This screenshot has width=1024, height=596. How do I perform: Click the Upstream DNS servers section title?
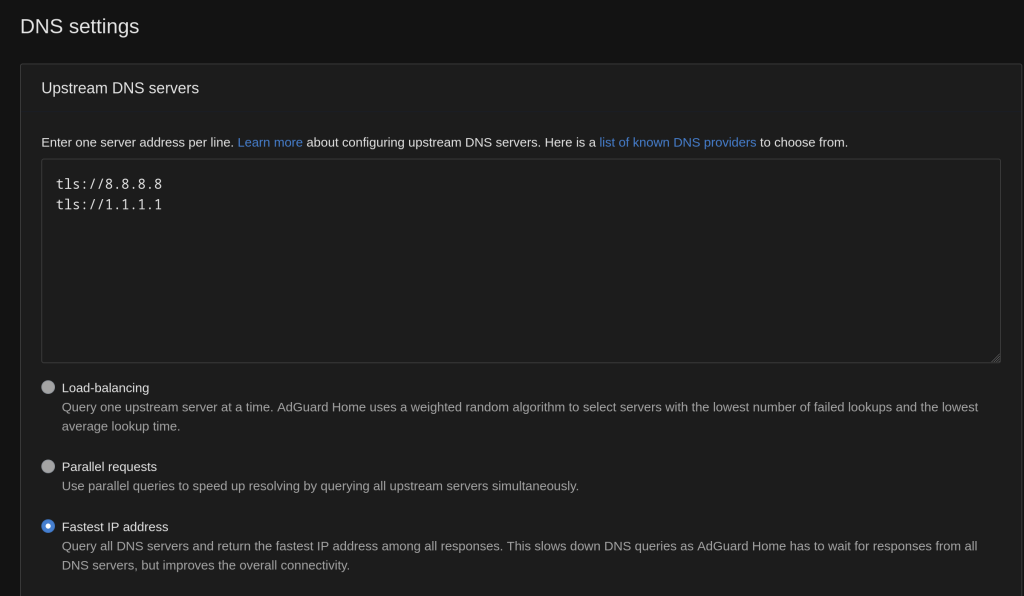click(x=120, y=88)
